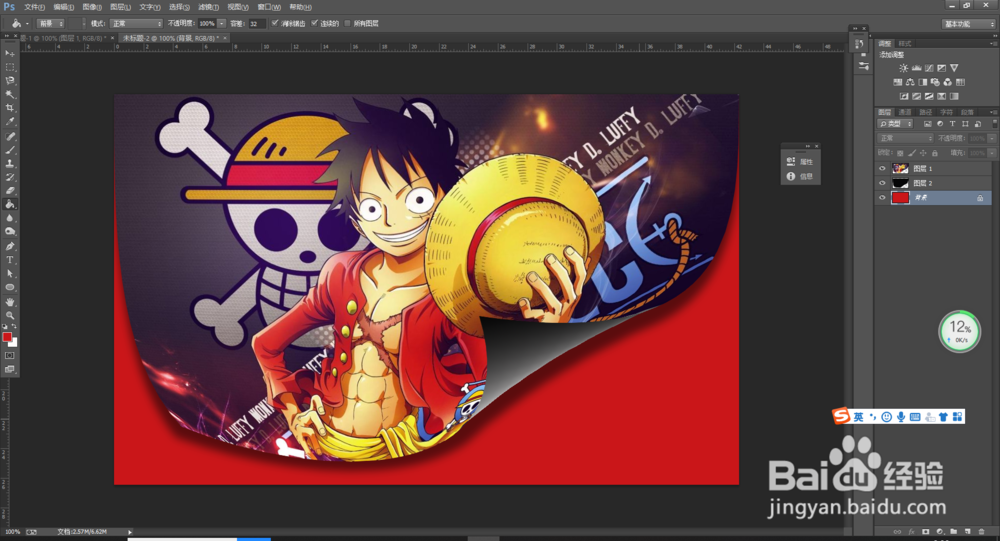1000x541 pixels.
Task: Enable the 所有图层 checkbox
Action: [x=348, y=23]
